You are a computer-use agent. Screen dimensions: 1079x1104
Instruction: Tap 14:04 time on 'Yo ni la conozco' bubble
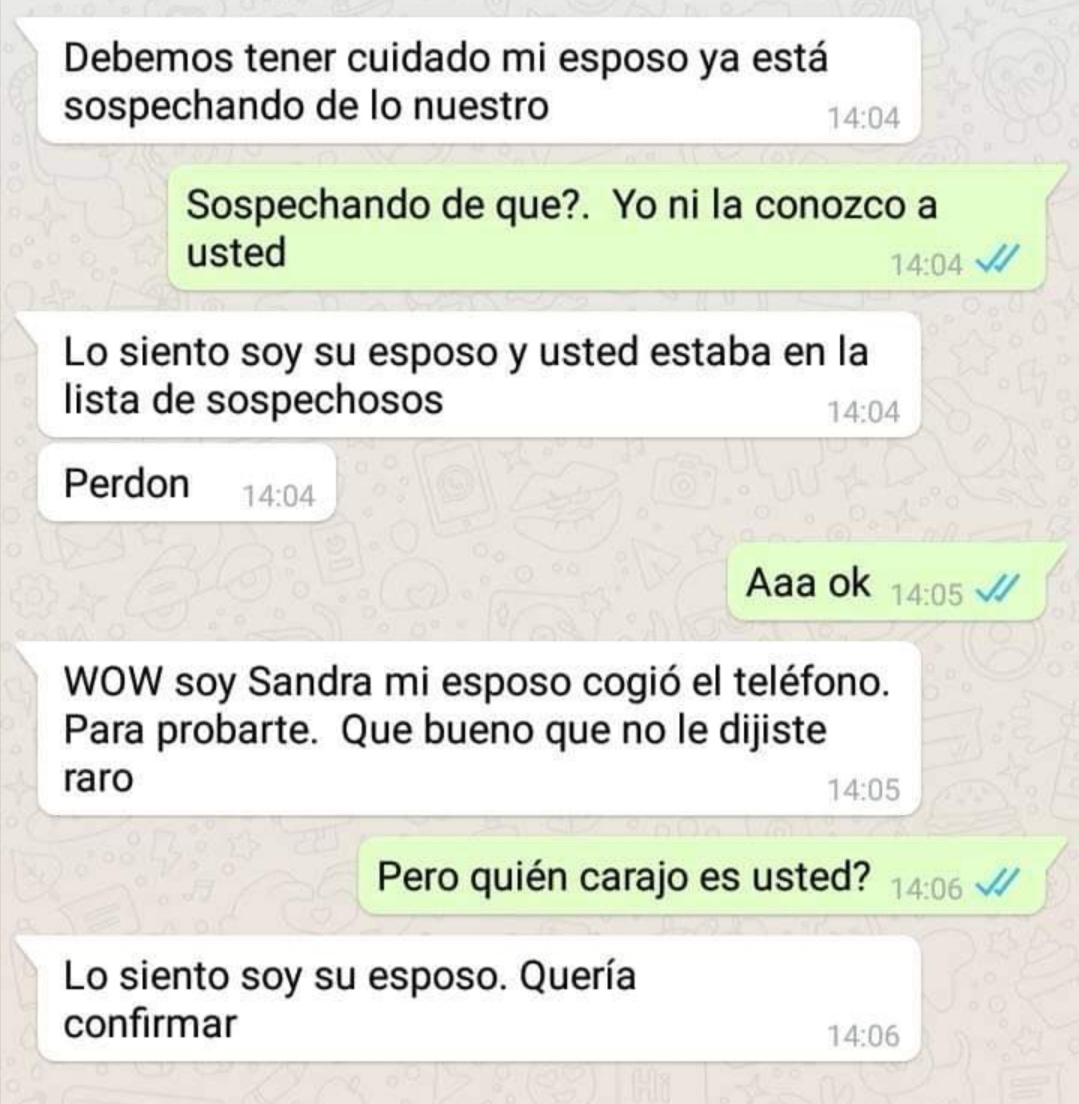click(927, 265)
